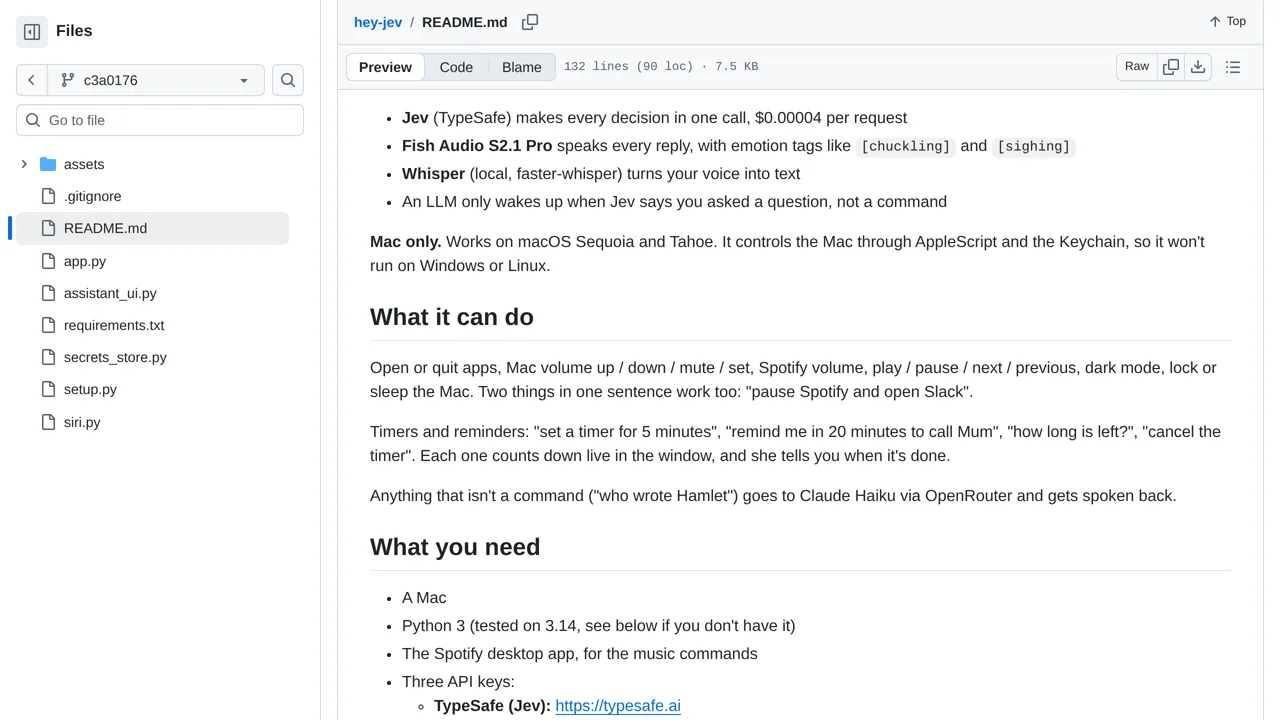
Task: Open the .gitignore file
Action: click(92, 196)
